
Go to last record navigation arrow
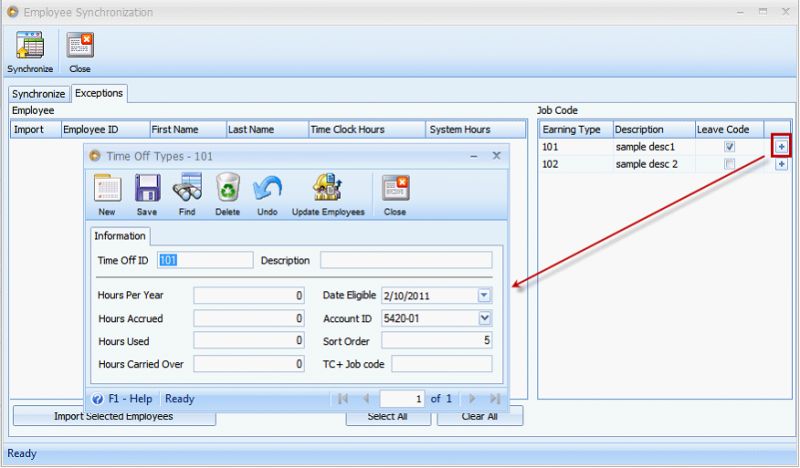[x=494, y=399]
